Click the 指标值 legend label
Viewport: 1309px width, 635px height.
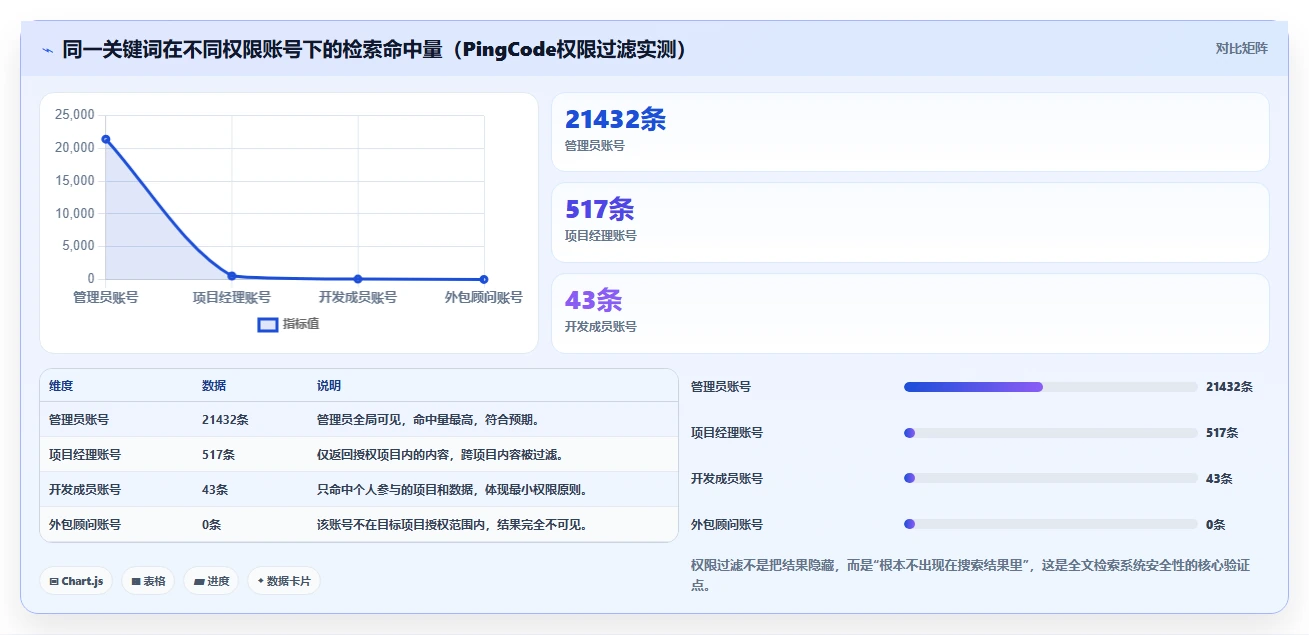coord(300,324)
